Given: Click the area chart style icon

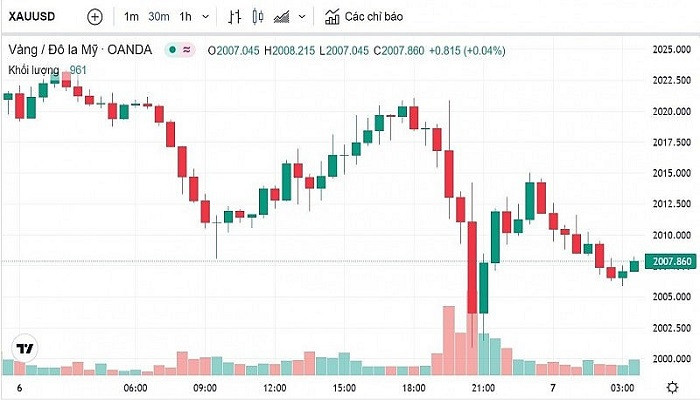Looking at the screenshot, I should (283, 17).
